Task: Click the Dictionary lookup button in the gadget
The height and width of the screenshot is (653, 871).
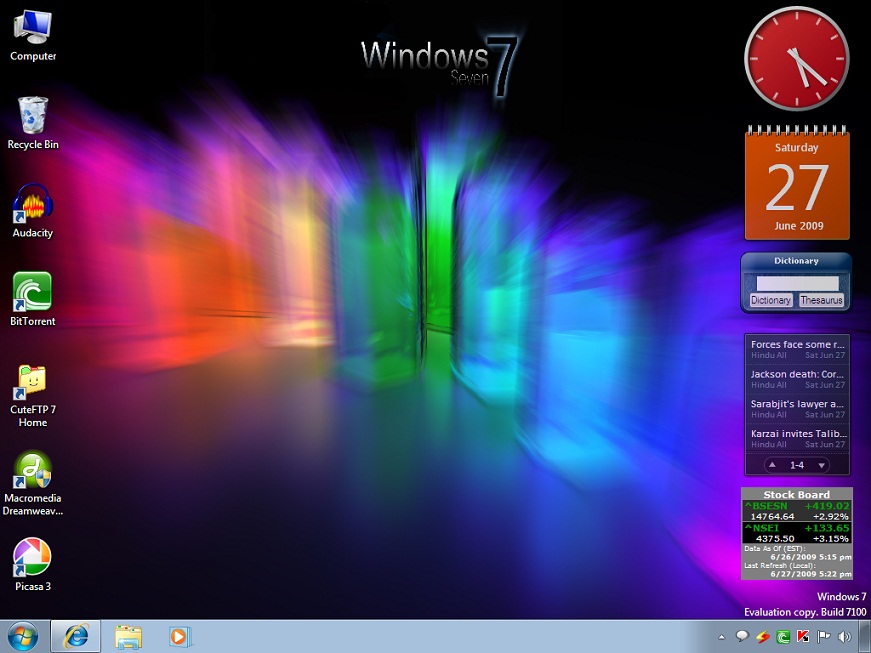Action: pyautogui.click(x=771, y=300)
